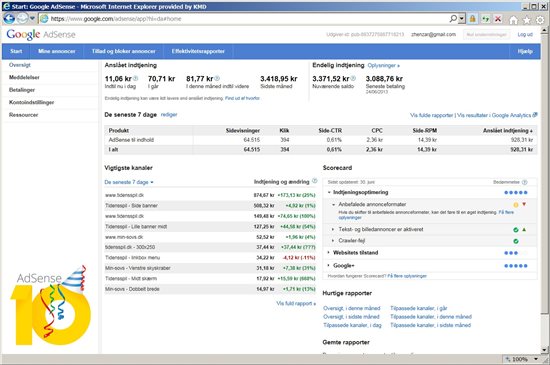Click the red stop loading icon
This screenshot has width=550, height=365.
(498, 19)
